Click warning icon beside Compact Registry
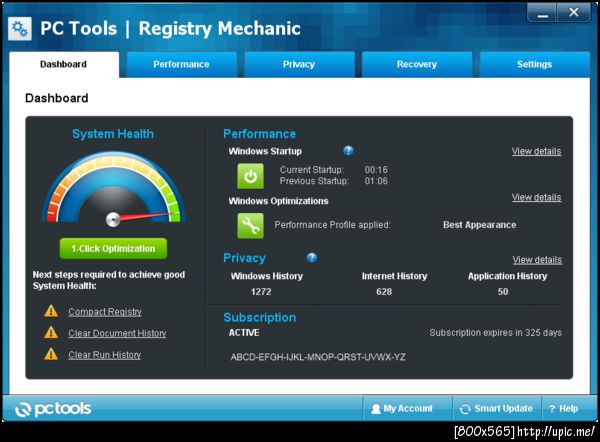The image size is (600, 442). tap(51, 311)
